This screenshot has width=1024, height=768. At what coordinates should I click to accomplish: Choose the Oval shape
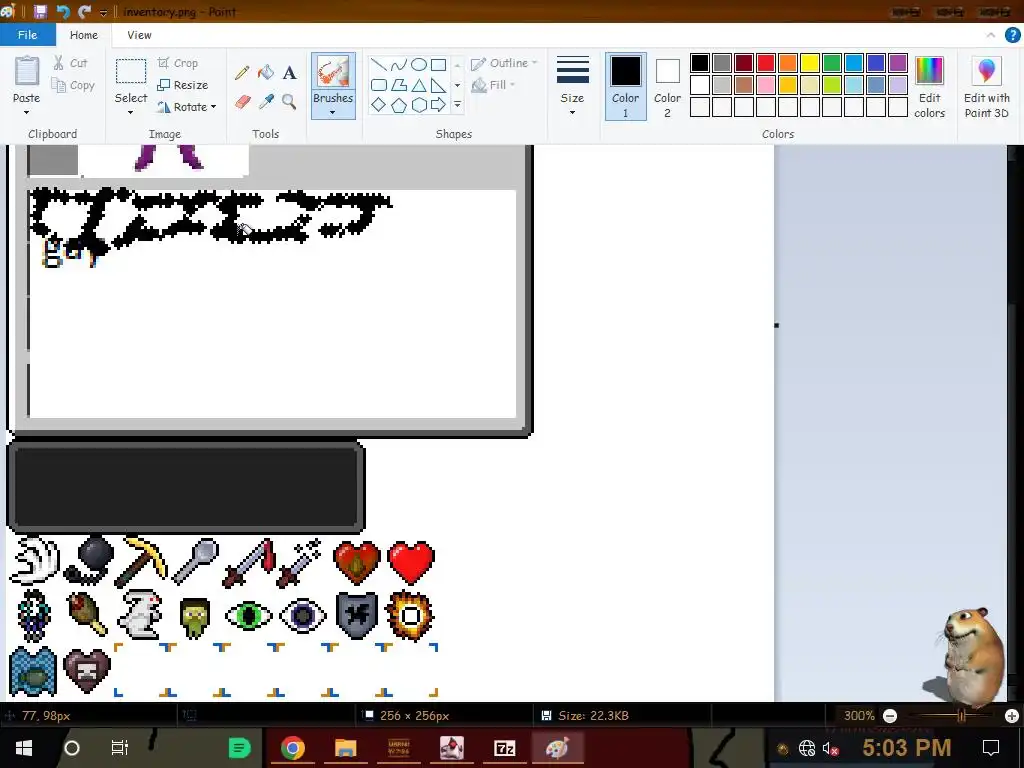(419, 65)
